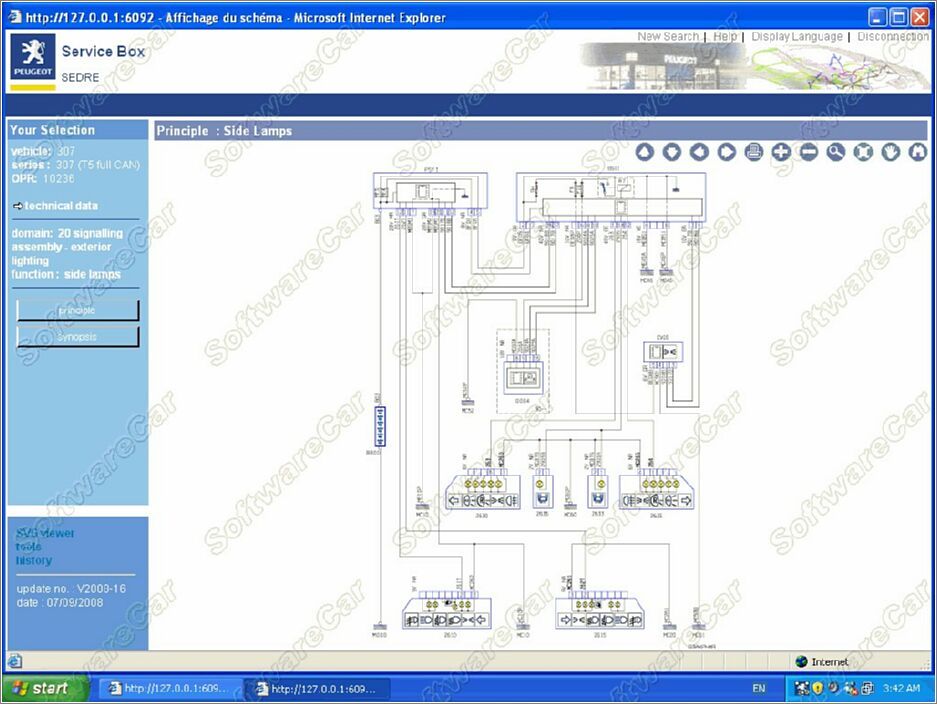Activate the hand pan tool

pyautogui.click(x=890, y=152)
